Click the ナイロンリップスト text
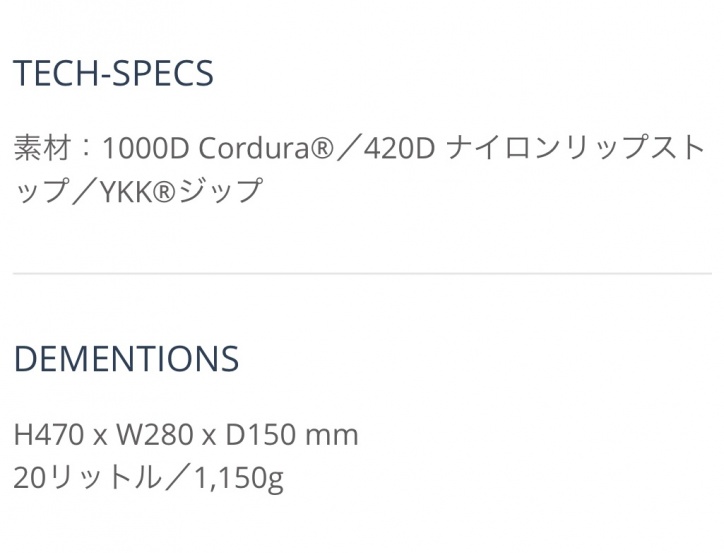Screen dimensions: 724x553 click(577, 148)
